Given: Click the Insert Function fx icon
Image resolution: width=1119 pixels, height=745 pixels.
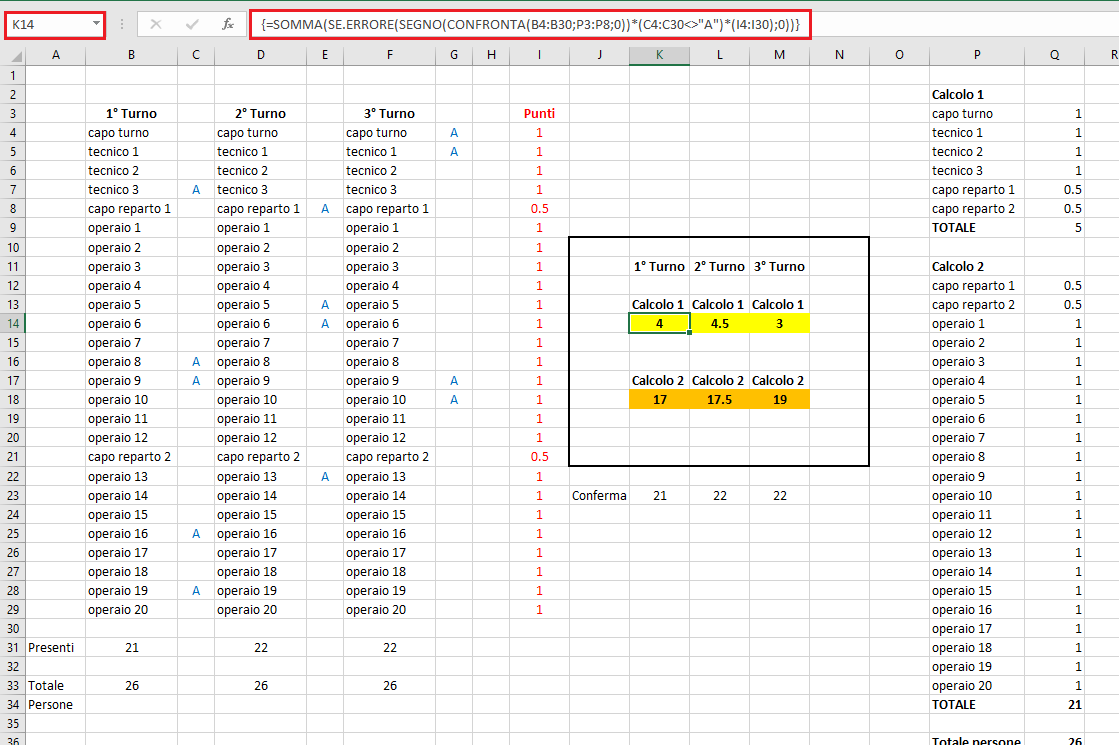Looking at the screenshot, I should (228, 24).
